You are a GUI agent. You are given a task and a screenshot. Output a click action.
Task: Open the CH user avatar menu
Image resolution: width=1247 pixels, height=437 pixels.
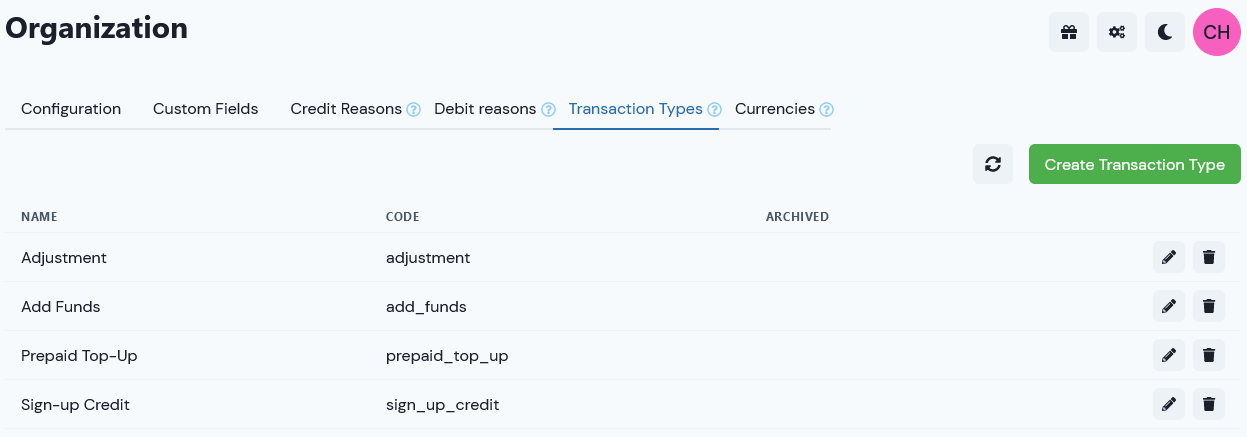(1217, 32)
